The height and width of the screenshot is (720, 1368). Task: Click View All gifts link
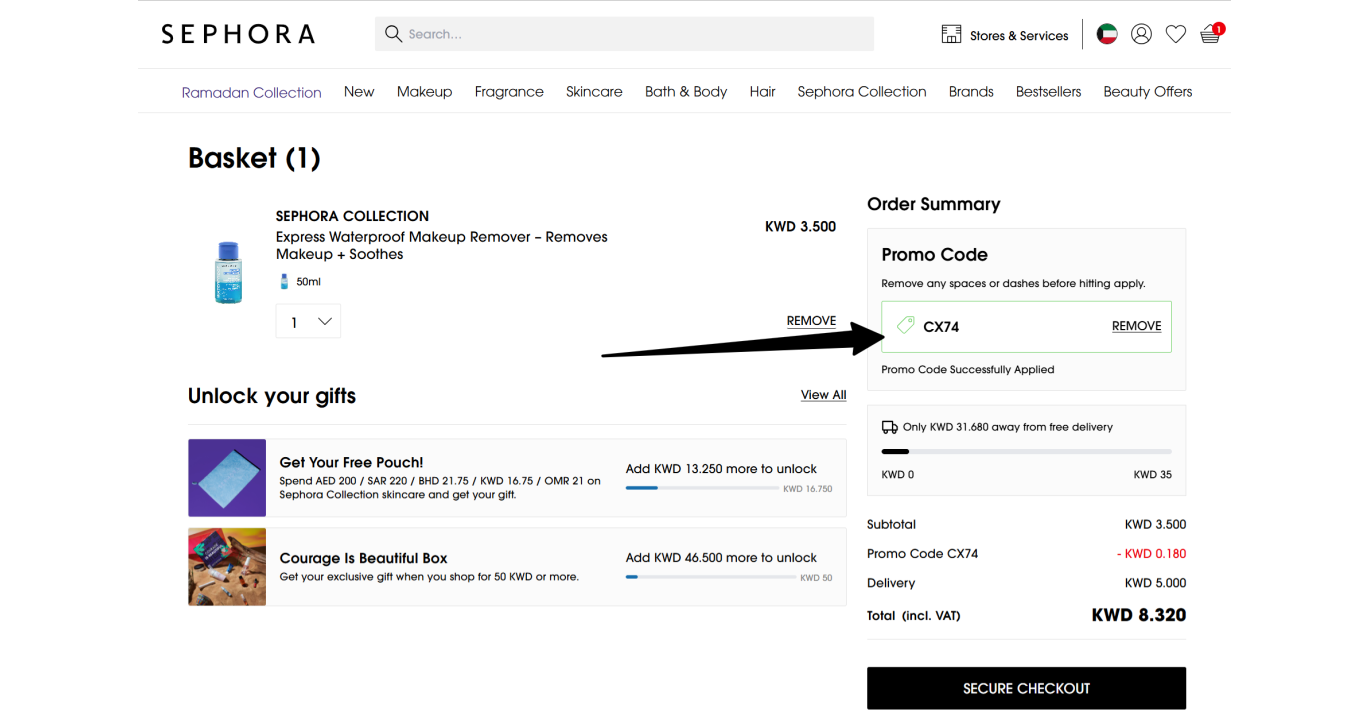point(824,395)
